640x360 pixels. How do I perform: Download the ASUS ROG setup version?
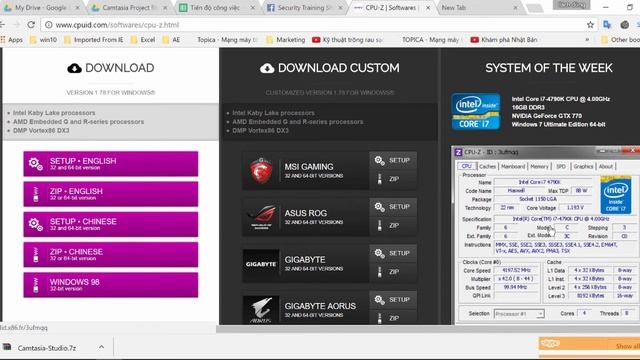pyautogui.click(x=393, y=207)
